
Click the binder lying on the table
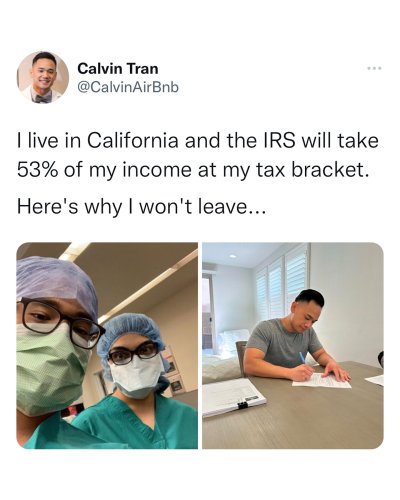pos(233,397)
